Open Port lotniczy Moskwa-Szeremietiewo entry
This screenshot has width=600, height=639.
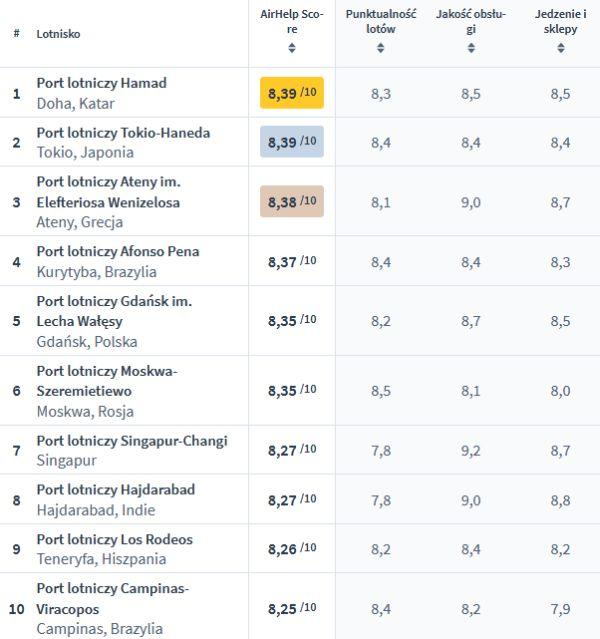106,381
